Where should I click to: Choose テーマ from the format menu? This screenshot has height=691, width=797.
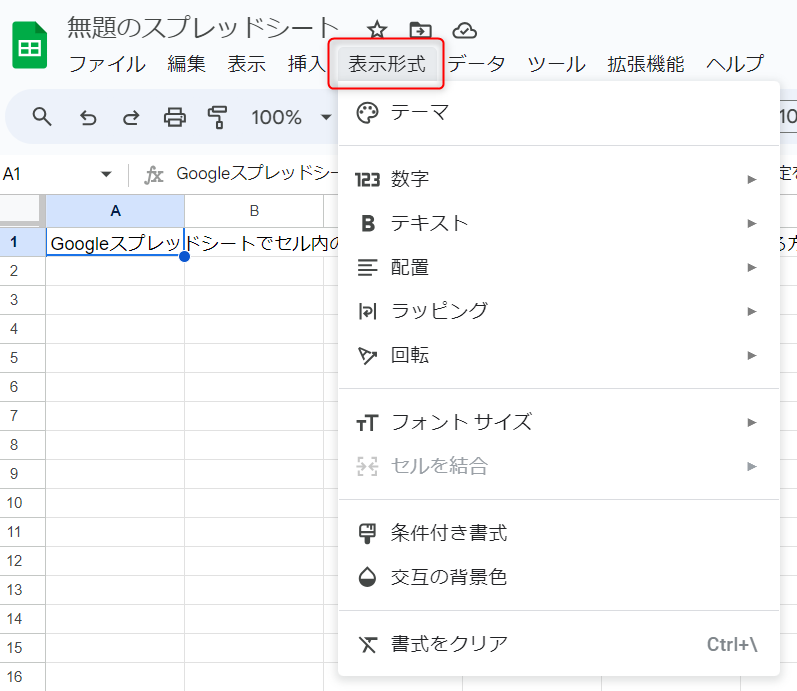pos(559,113)
